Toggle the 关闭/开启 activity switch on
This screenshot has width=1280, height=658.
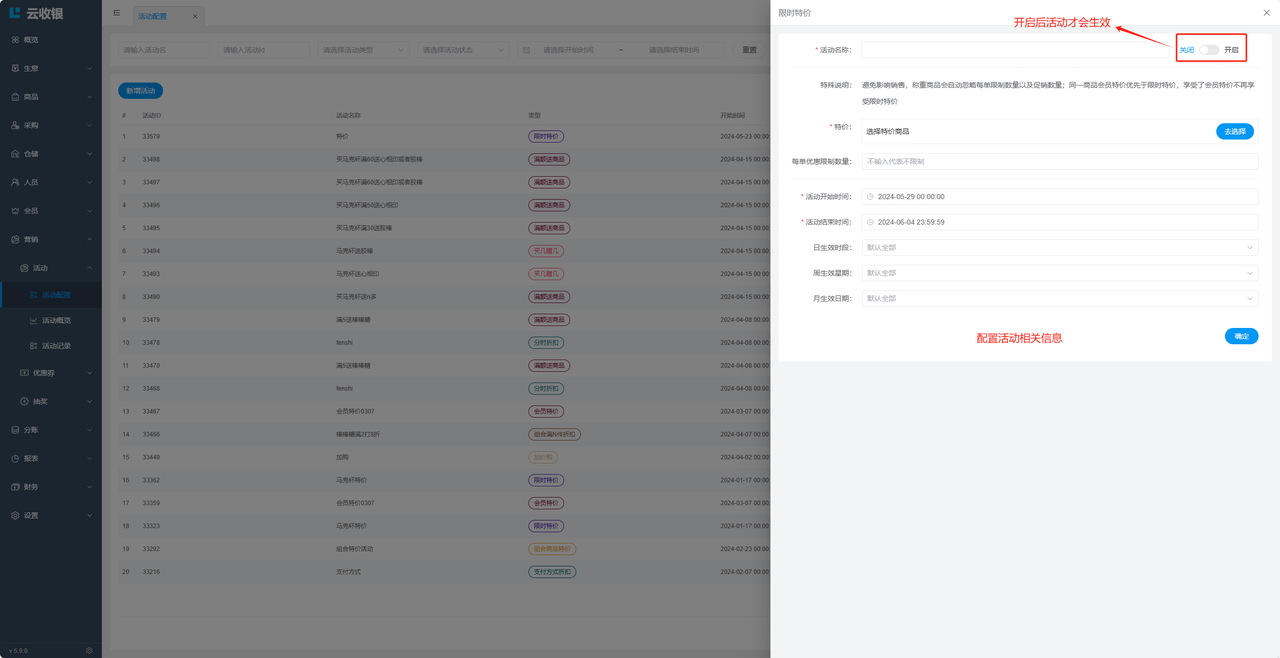pos(1209,50)
